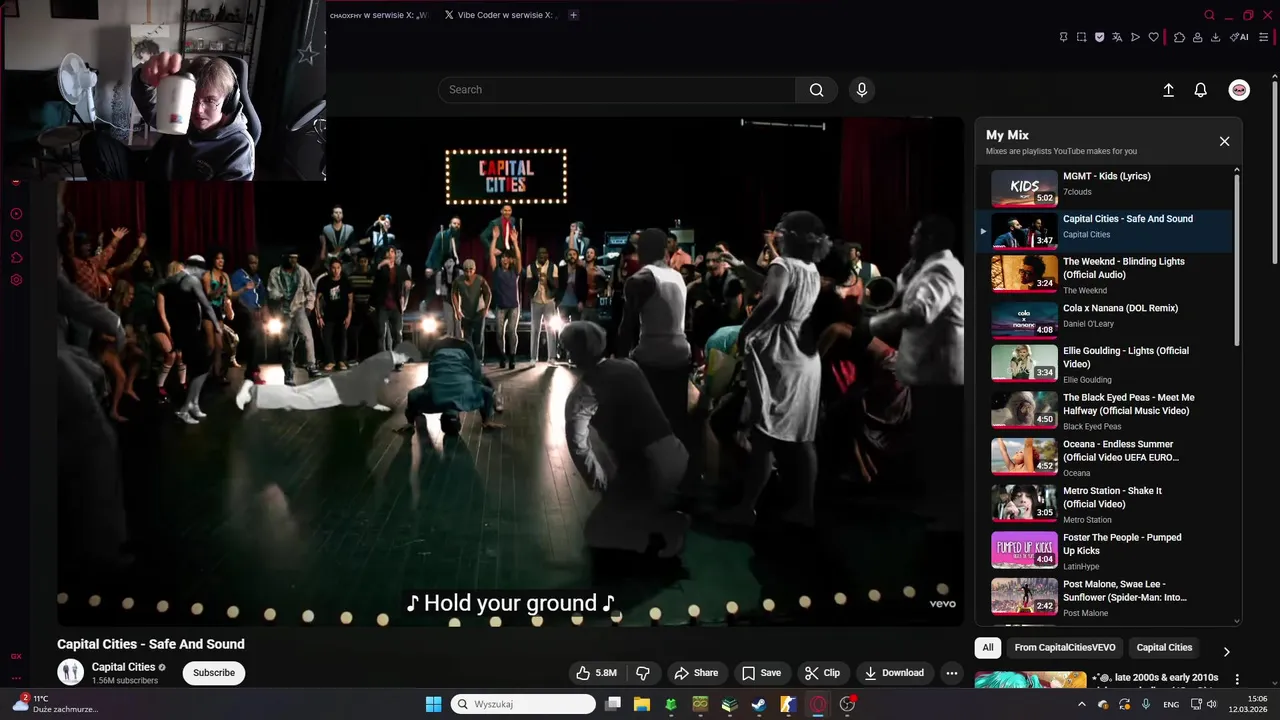Close the My Mix playlist panel
The height and width of the screenshot is (720, 1280).
click(1224, 141)
